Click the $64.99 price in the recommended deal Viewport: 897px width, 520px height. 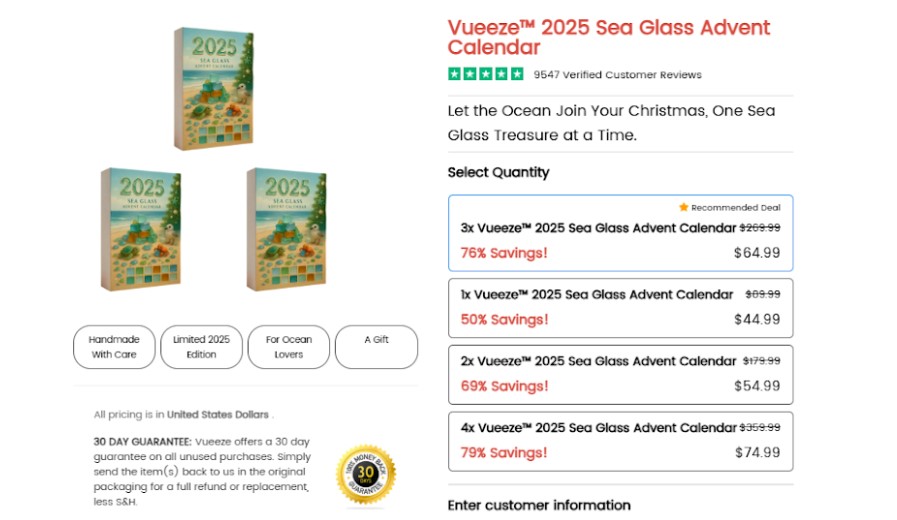(757, 253)
